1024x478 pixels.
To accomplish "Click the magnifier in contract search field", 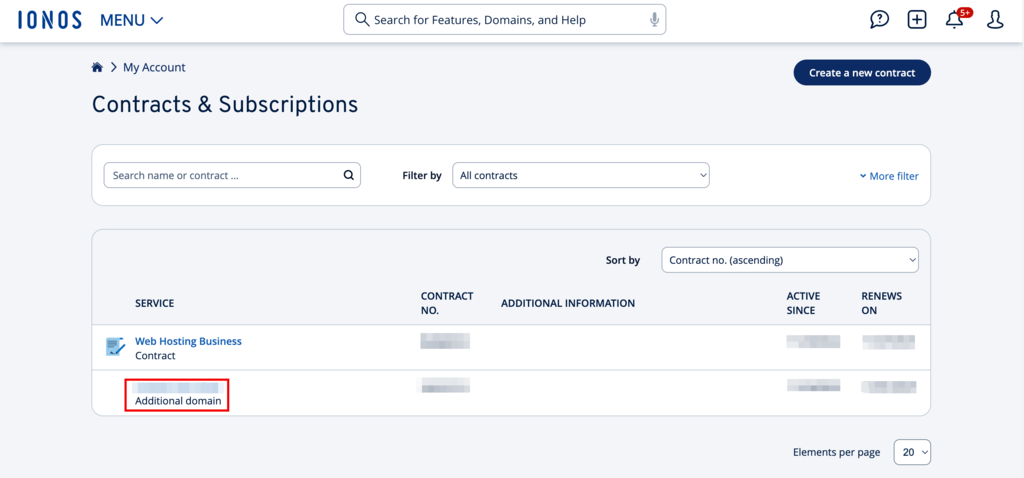I will point(348,175).
